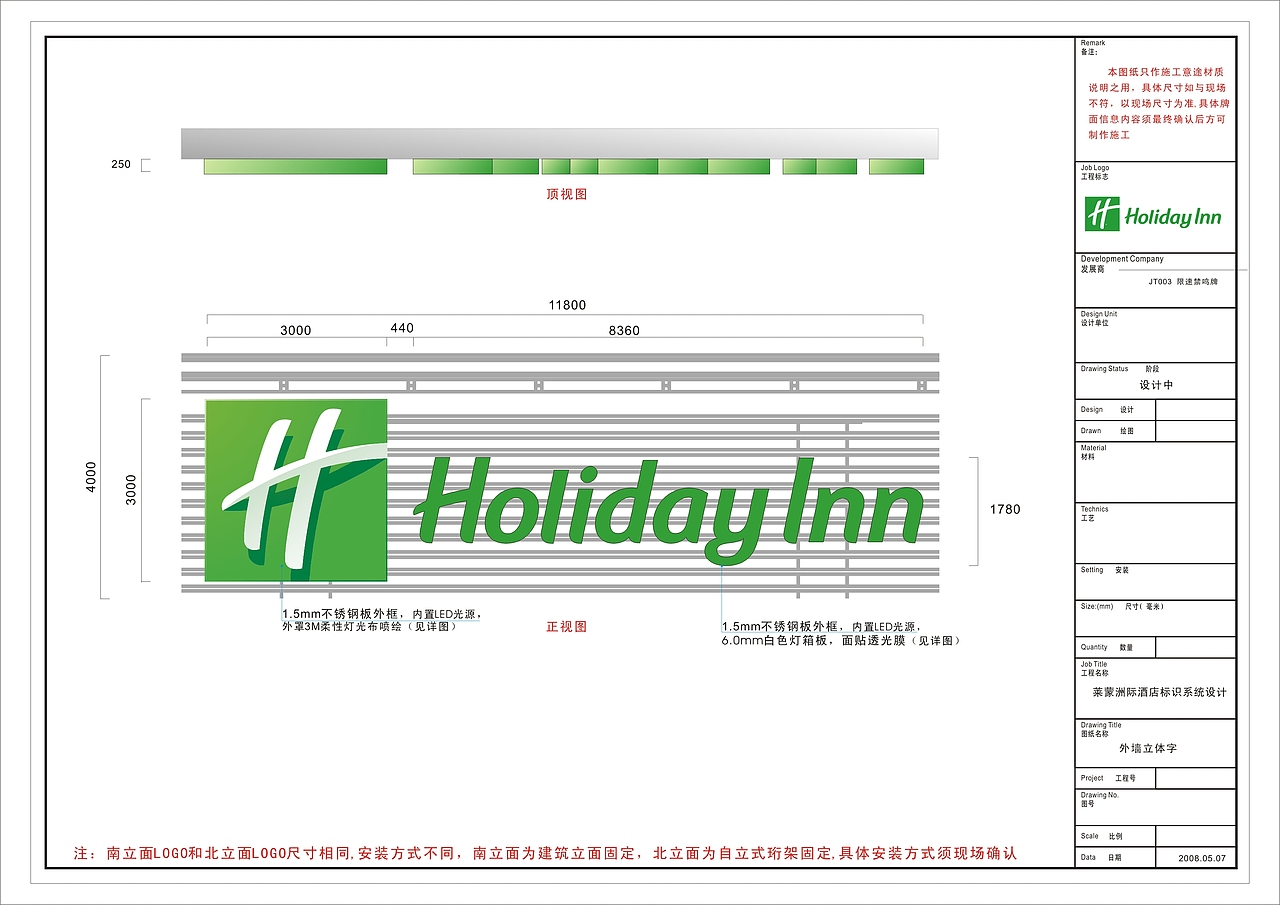Click the green H logo square in front view
The width and height of the screenshot is (1280, 905).
click(x=296, y=490)
